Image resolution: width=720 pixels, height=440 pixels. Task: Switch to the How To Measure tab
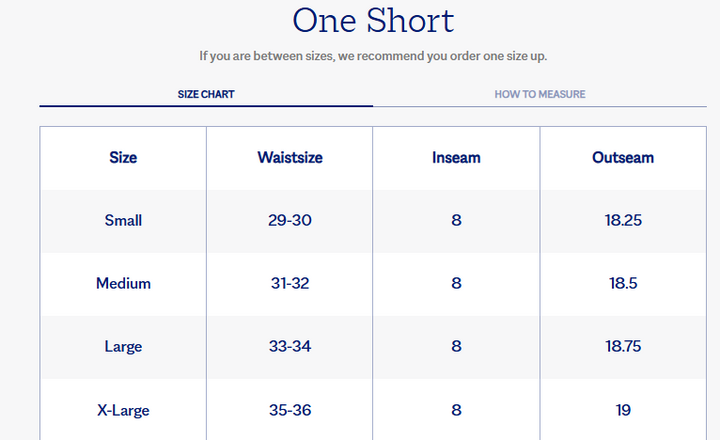coord(540,94)
